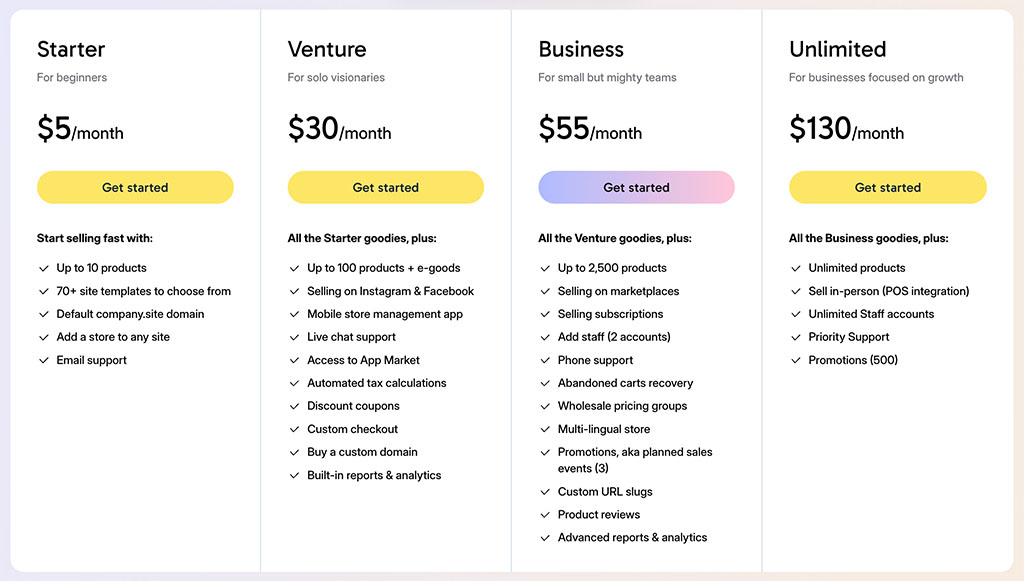Click the checkmark next to Unlimited products

point(794,268)
